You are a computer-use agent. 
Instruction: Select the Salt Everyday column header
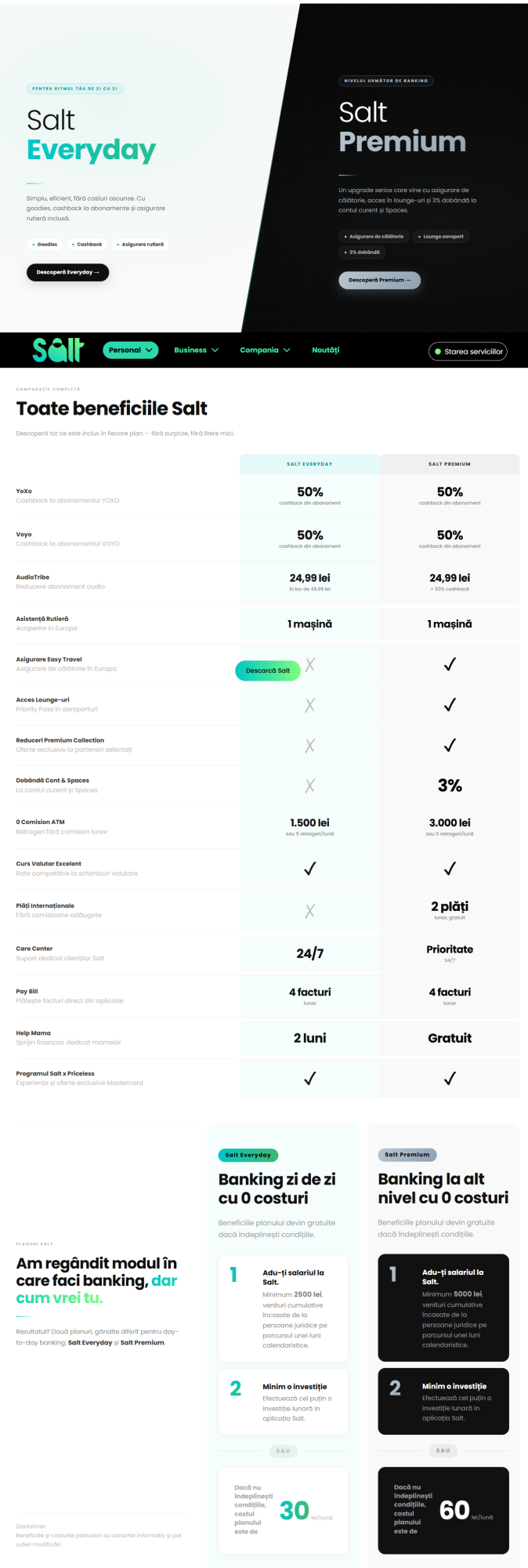[309, 464]
